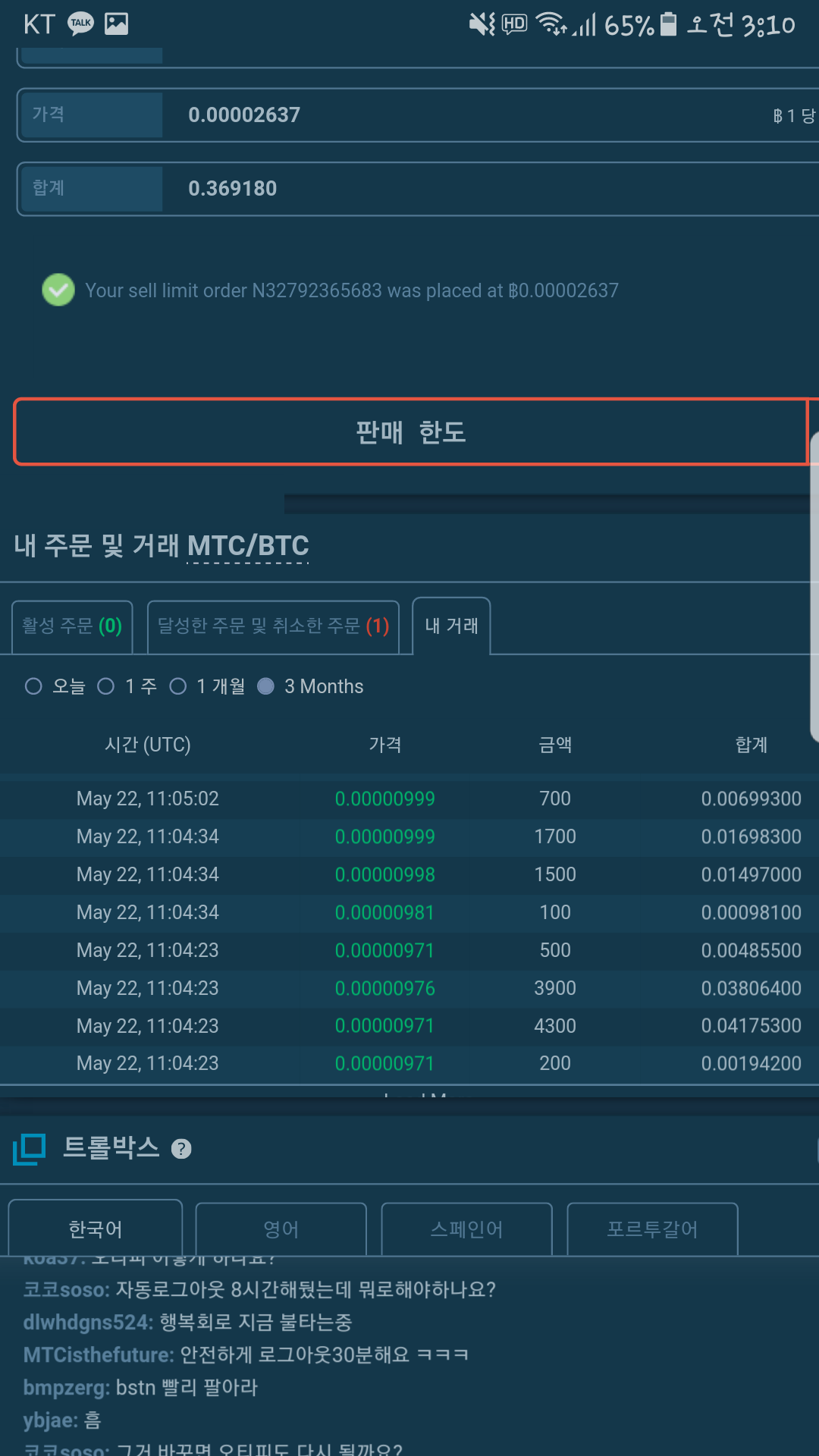Tap the image notification icon in status bar
This screenshot has width=819, height=1456.
click(x=116, y=24)
